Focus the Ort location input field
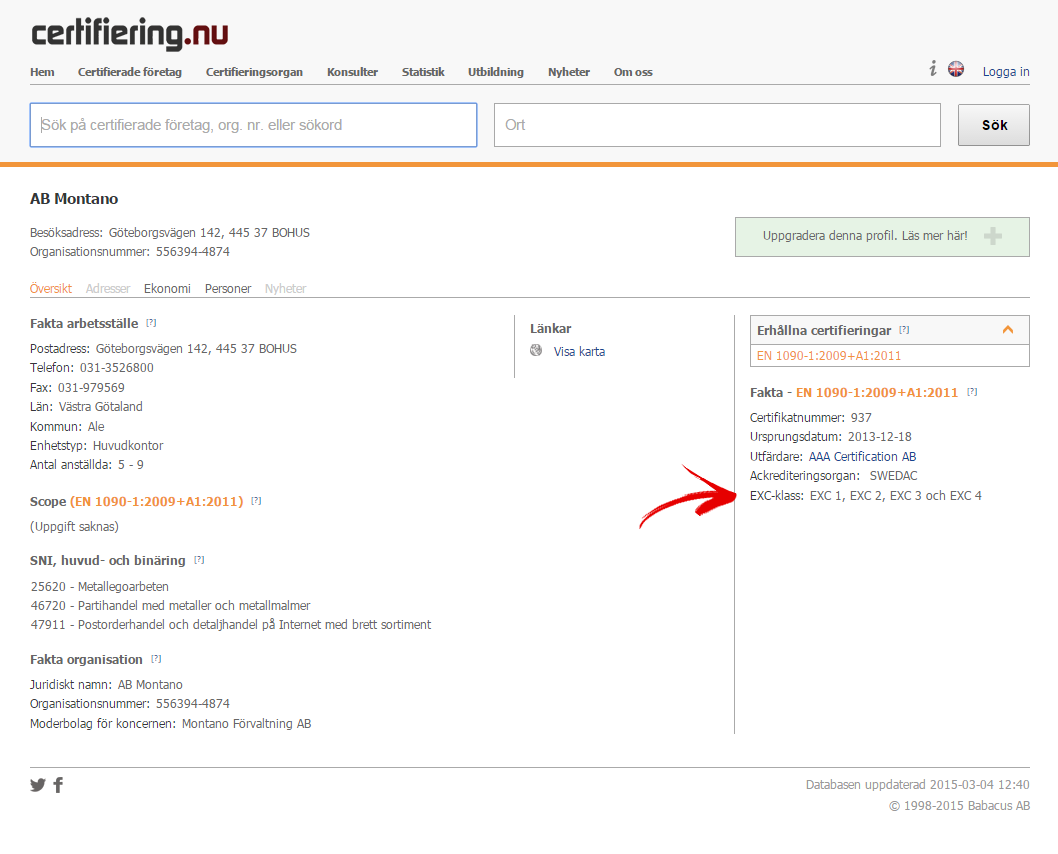The width and height of the screenshot is (1058, 854). click(x=717, y=125)
